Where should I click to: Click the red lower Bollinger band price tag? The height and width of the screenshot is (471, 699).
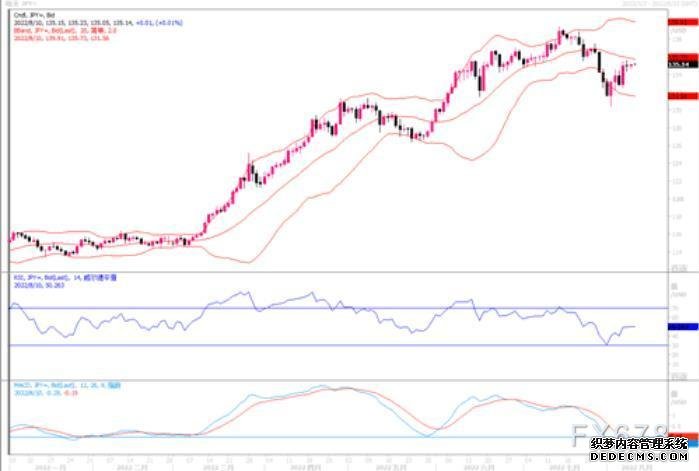click(682, 96)
